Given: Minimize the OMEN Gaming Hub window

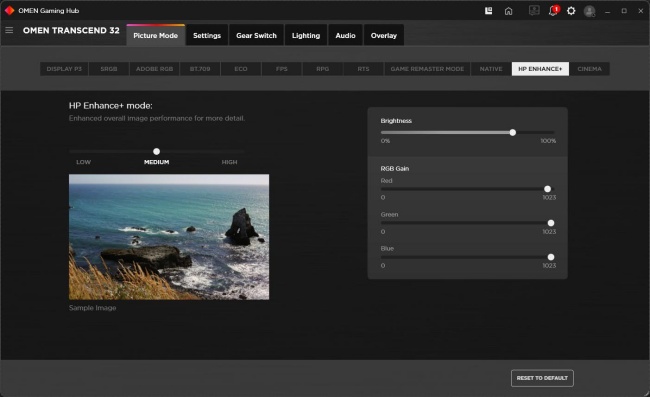Looking at the screenshot, I should coord(607,11).
